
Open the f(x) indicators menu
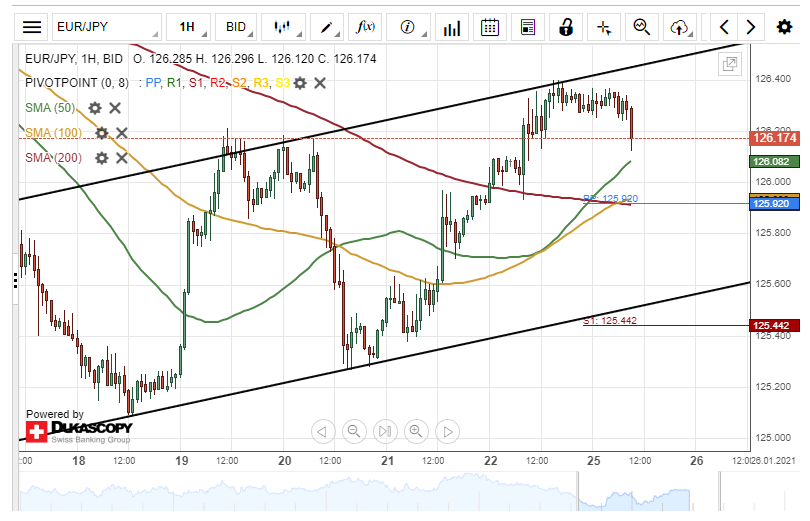[366, 27]
